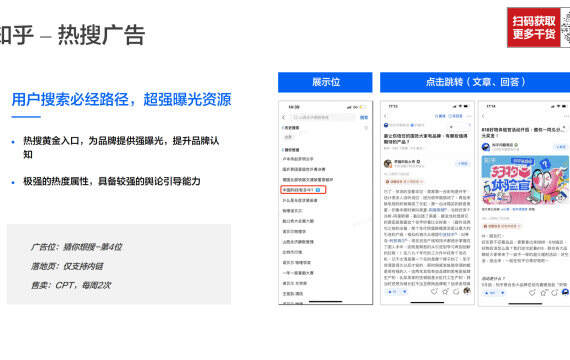Image resolution: width=570 pixels, height=360 pixels.
Task: Tap heart icon in middle phone footer
Action: (434, 291)
